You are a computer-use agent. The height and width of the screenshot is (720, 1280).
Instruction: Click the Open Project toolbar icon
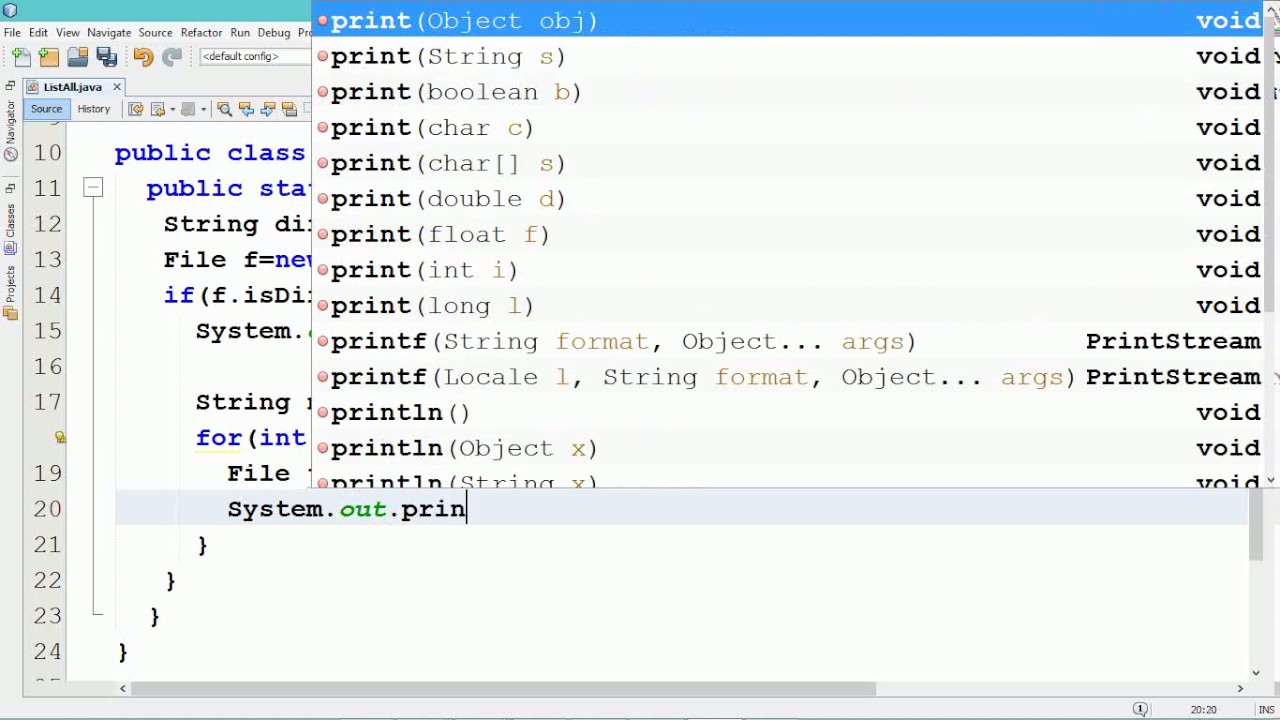click(78, 57)
